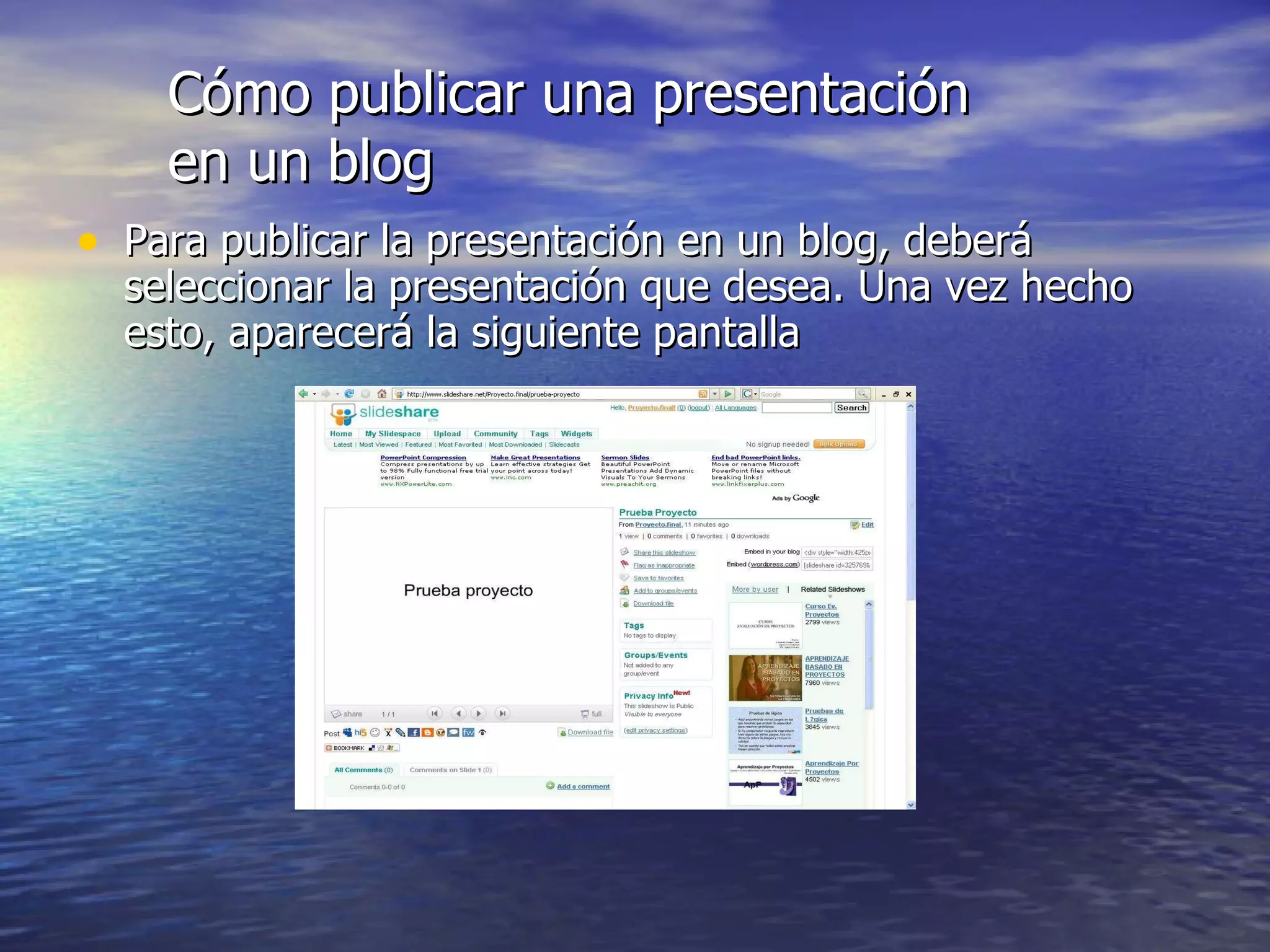Switch to All Comments tab
Viewport: 1270px width, 952px height.
click(x=364, y=770)
